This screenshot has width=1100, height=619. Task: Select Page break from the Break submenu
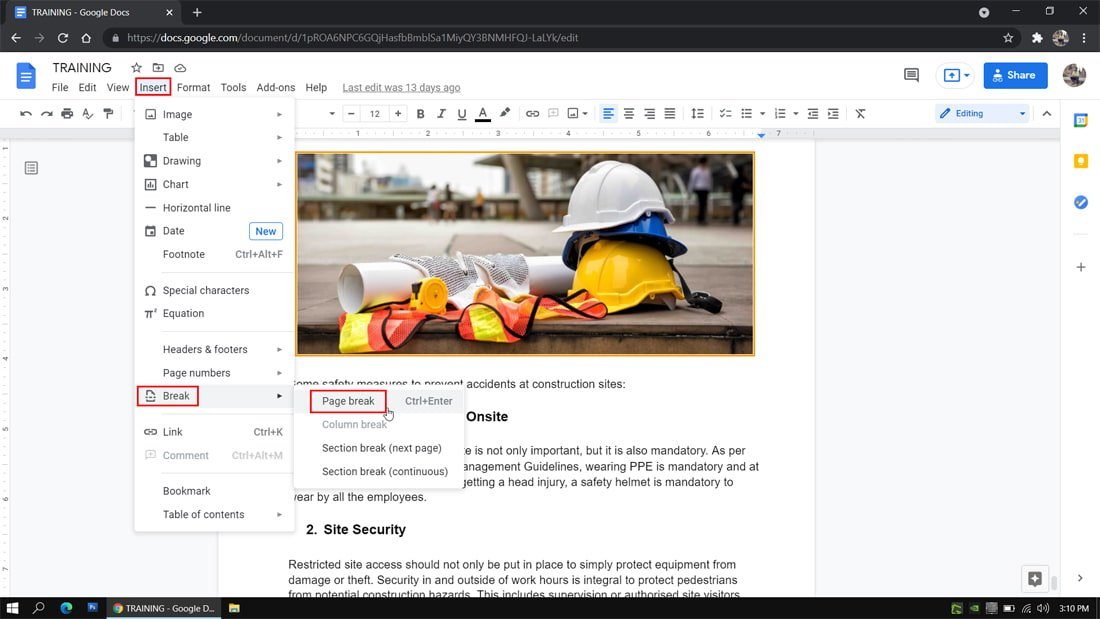click(x=348, y=400)
